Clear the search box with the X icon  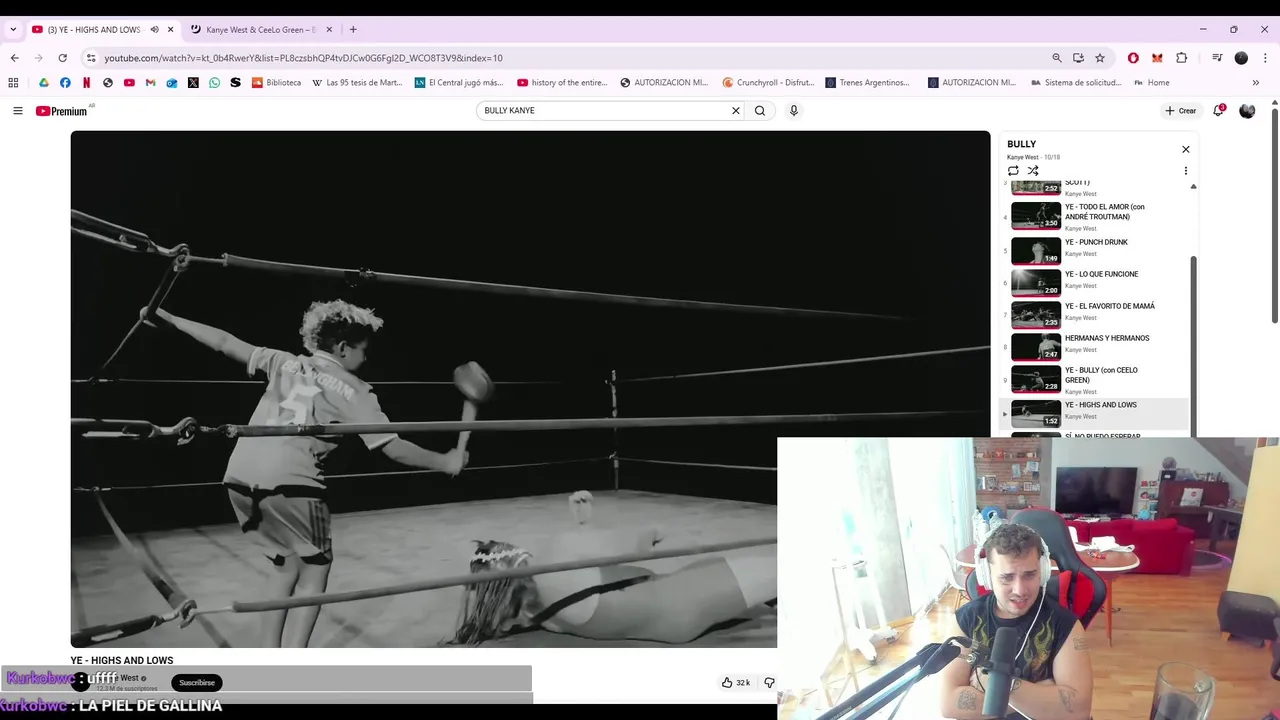pos(736,111)
